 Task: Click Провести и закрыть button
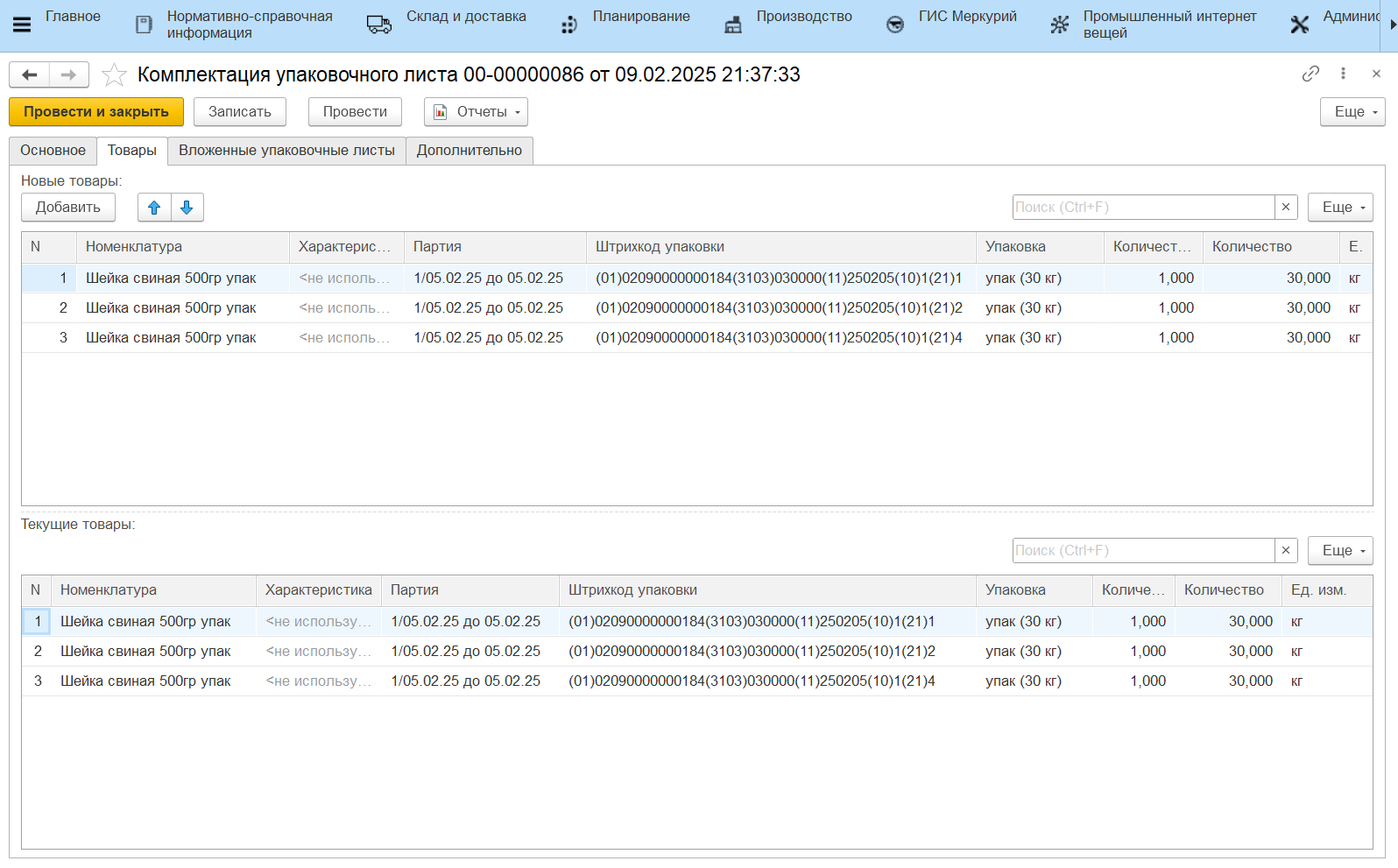96,112
